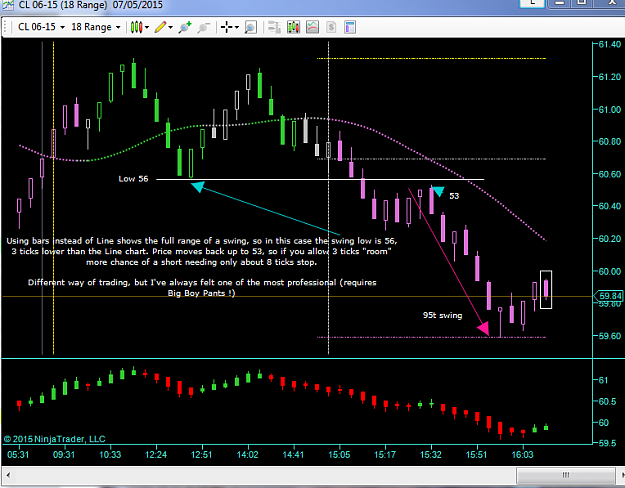Expand the cross hair dropdown arrow
625x488 pixels.
(237, 27)
